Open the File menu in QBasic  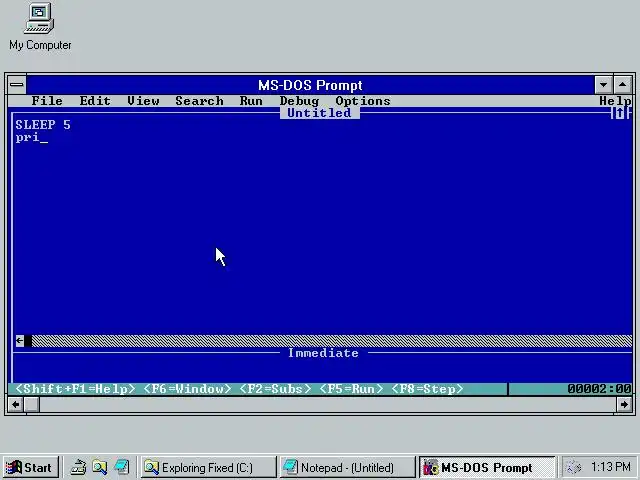(47, 101)
